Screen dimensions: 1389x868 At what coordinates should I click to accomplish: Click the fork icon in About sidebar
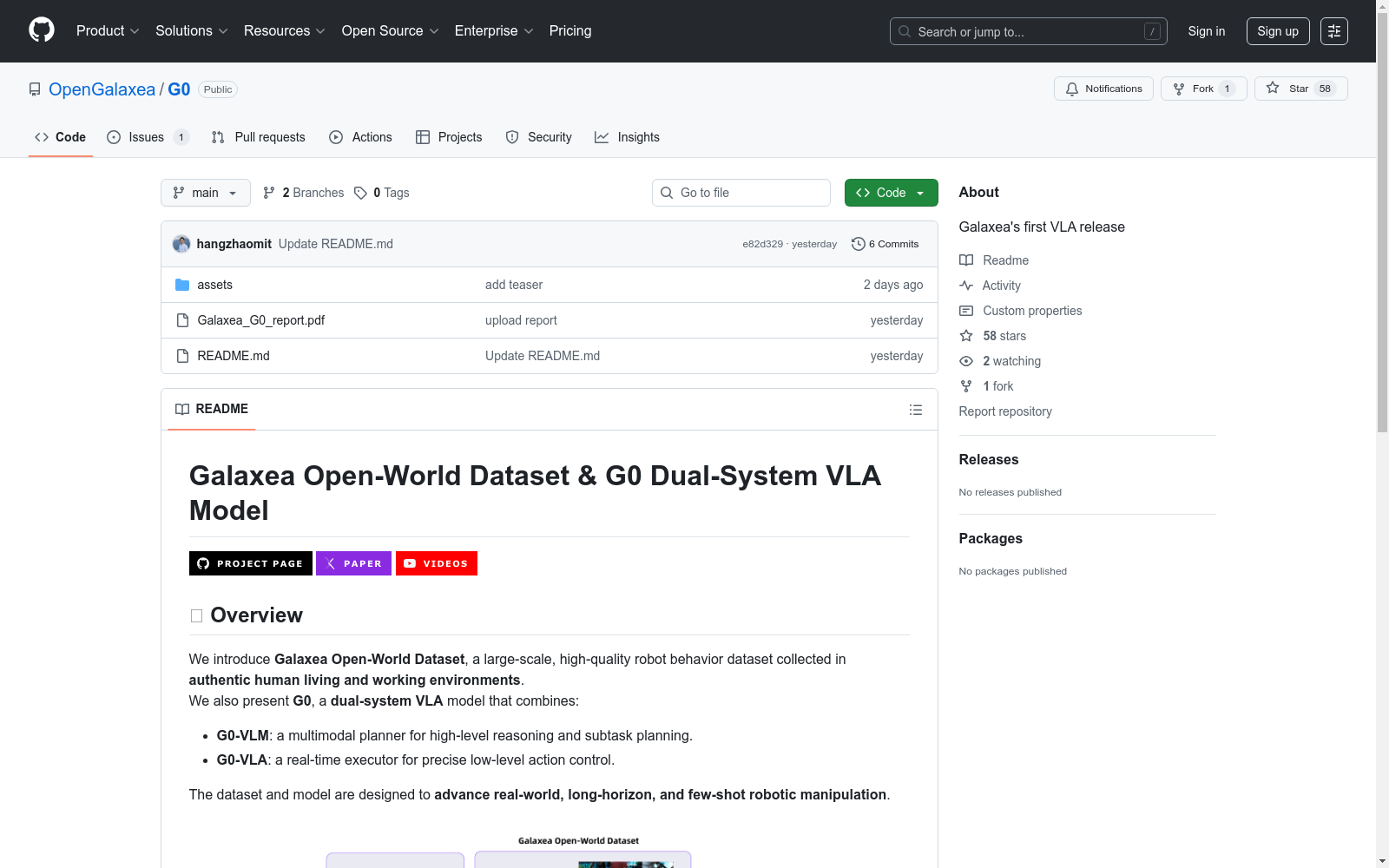[966, 386]
